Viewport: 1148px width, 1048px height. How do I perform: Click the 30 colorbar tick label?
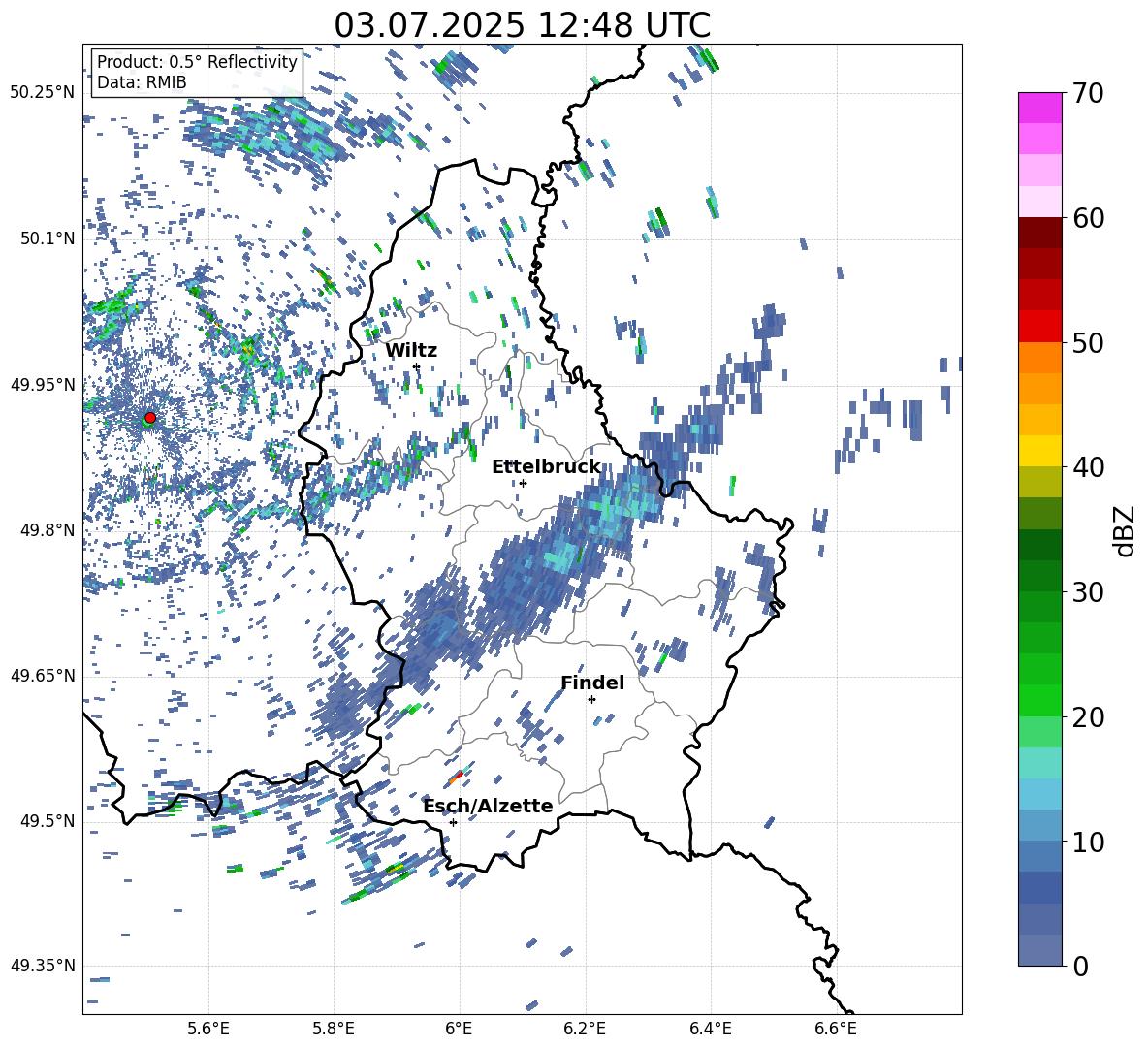[1088, 592]
